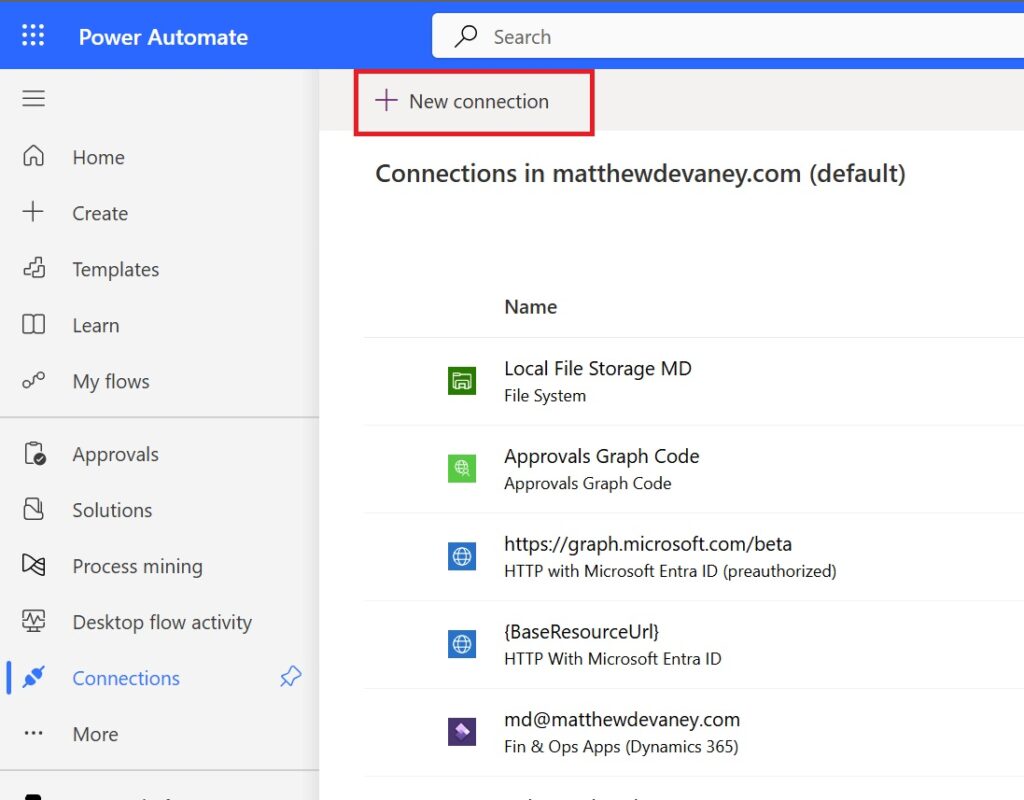Click the File System connector icon
Viewport: 1024px width, 800px height.
(462, 381)
